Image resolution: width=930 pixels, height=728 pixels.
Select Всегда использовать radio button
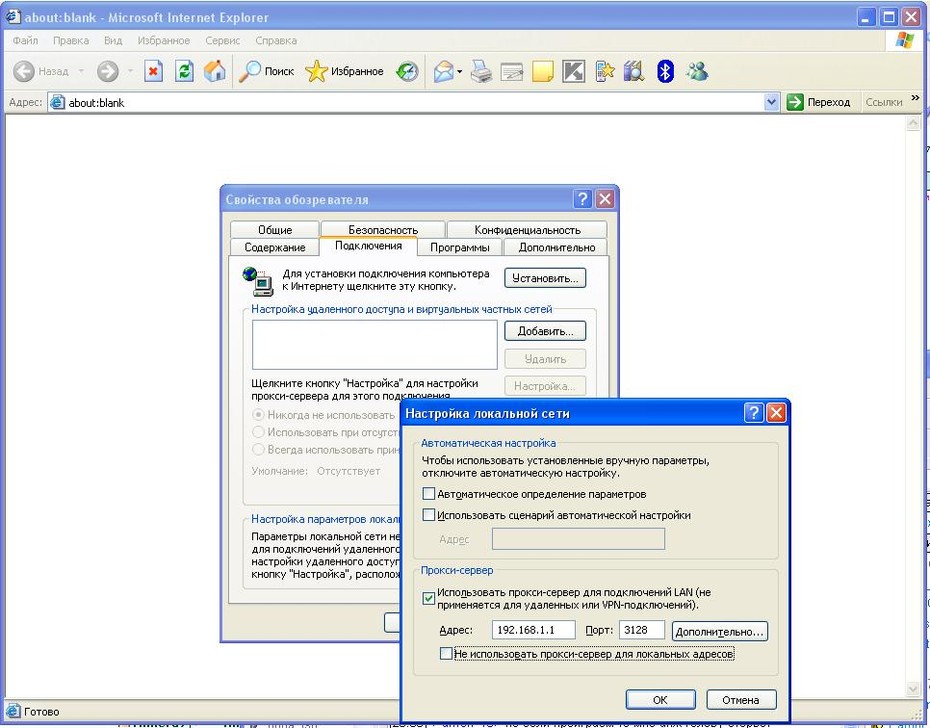pos(258,449)
